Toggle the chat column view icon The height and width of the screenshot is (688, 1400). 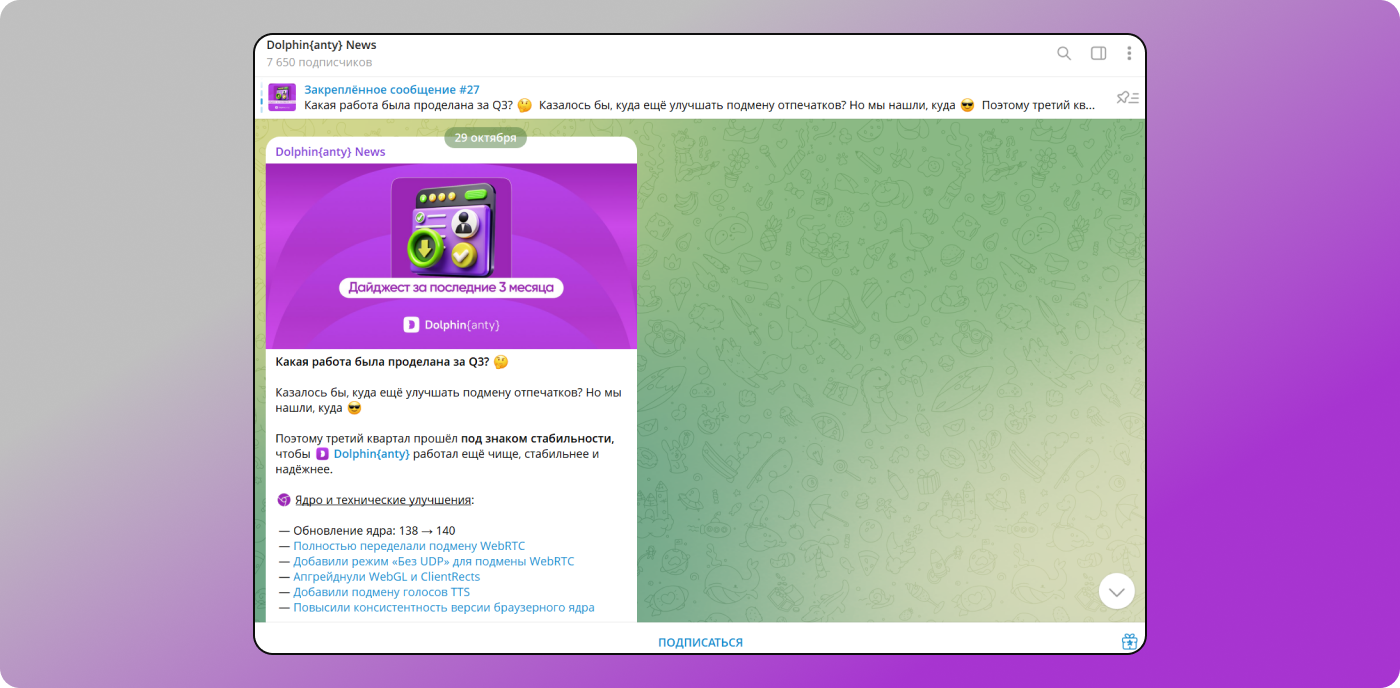tap(1097, 53)
